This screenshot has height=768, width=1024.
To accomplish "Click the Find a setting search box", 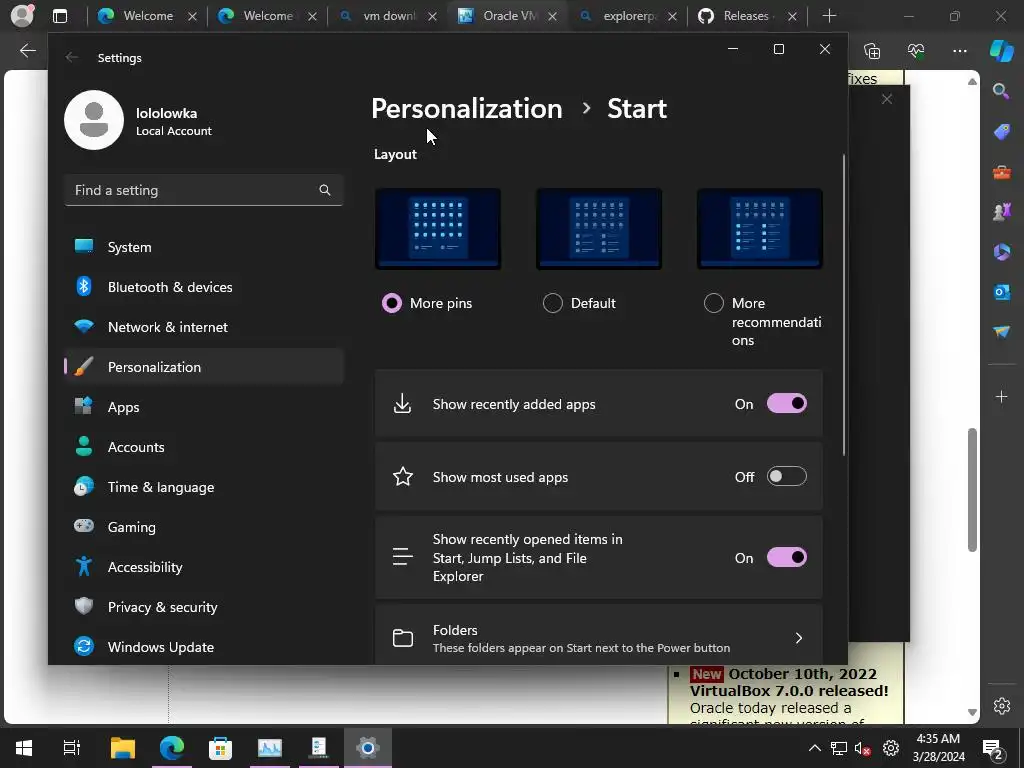I will pyautogui.click(x=203, y=190).
